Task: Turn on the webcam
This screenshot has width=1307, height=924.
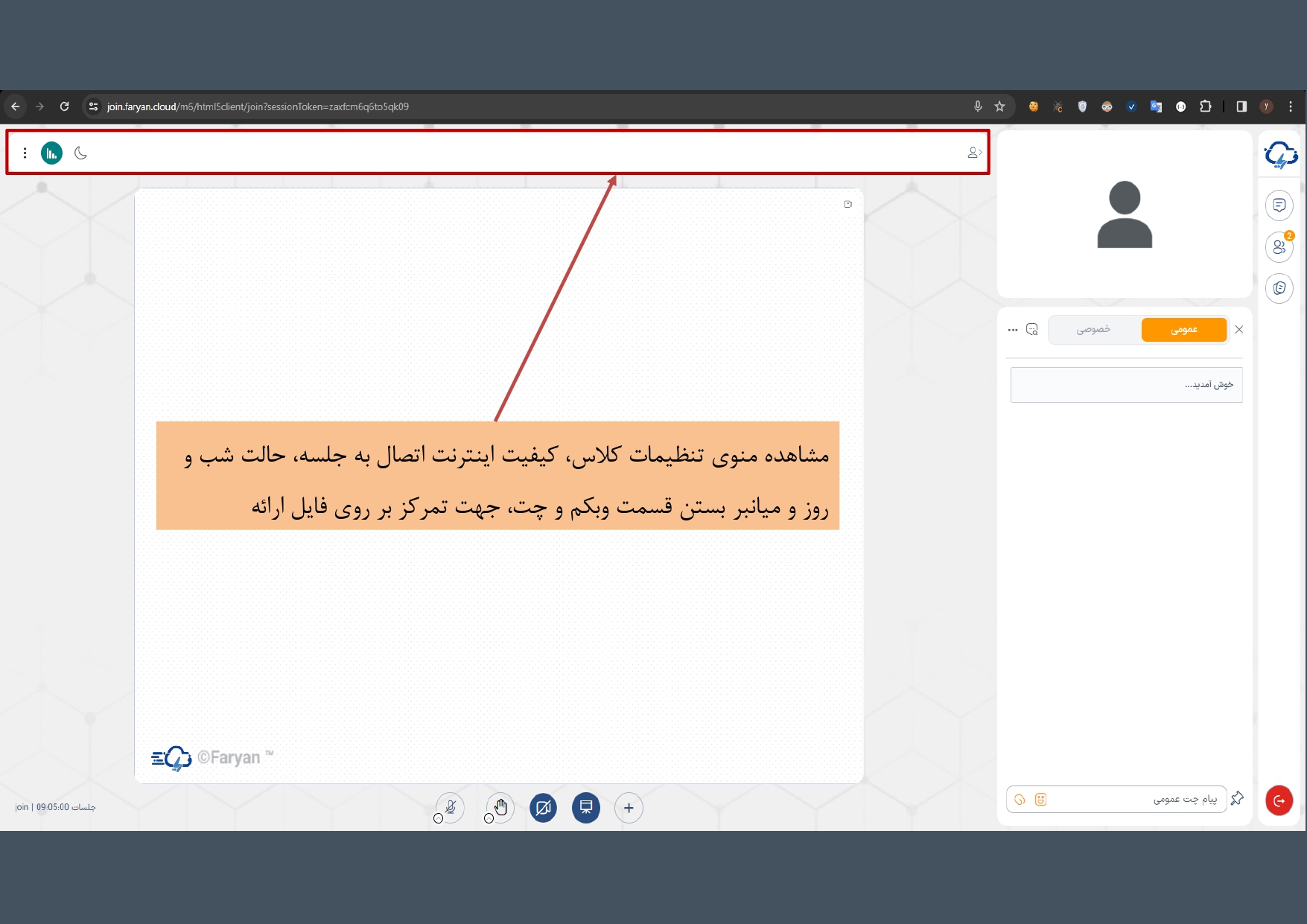Action: coord(543,808)
